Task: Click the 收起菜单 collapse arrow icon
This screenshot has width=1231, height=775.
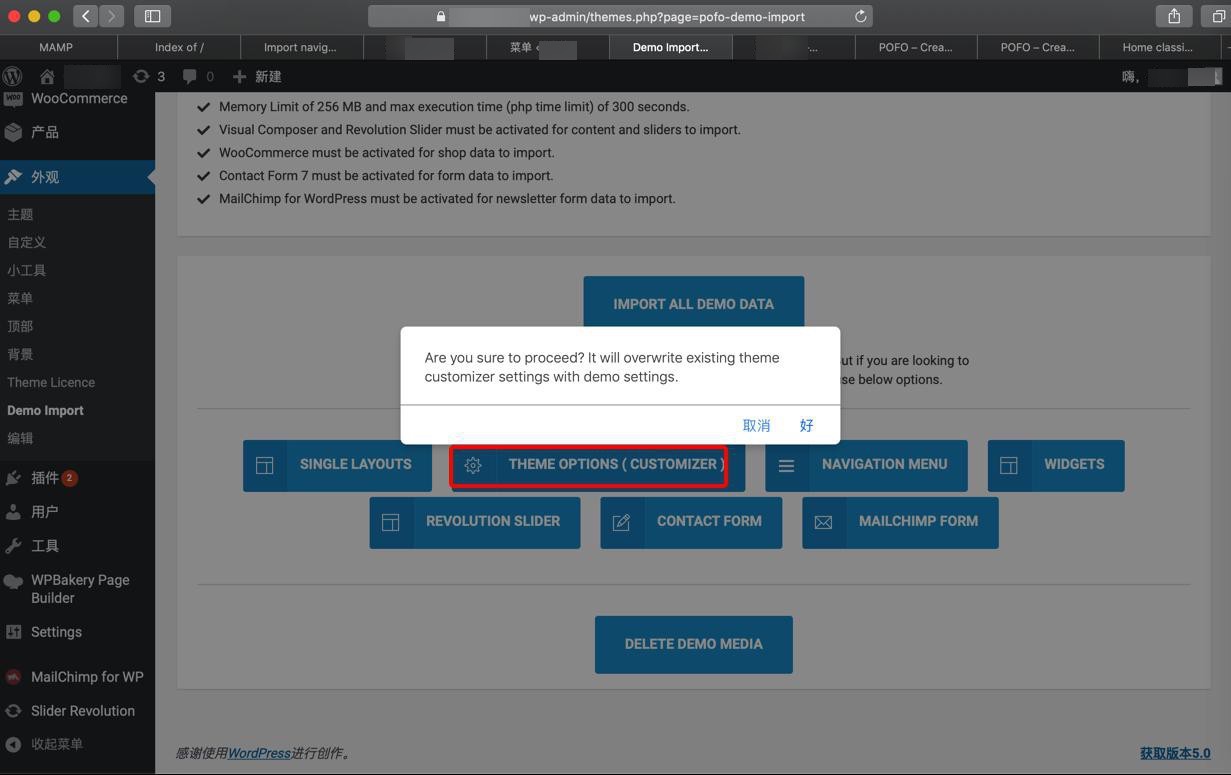Action: [13, 744]
